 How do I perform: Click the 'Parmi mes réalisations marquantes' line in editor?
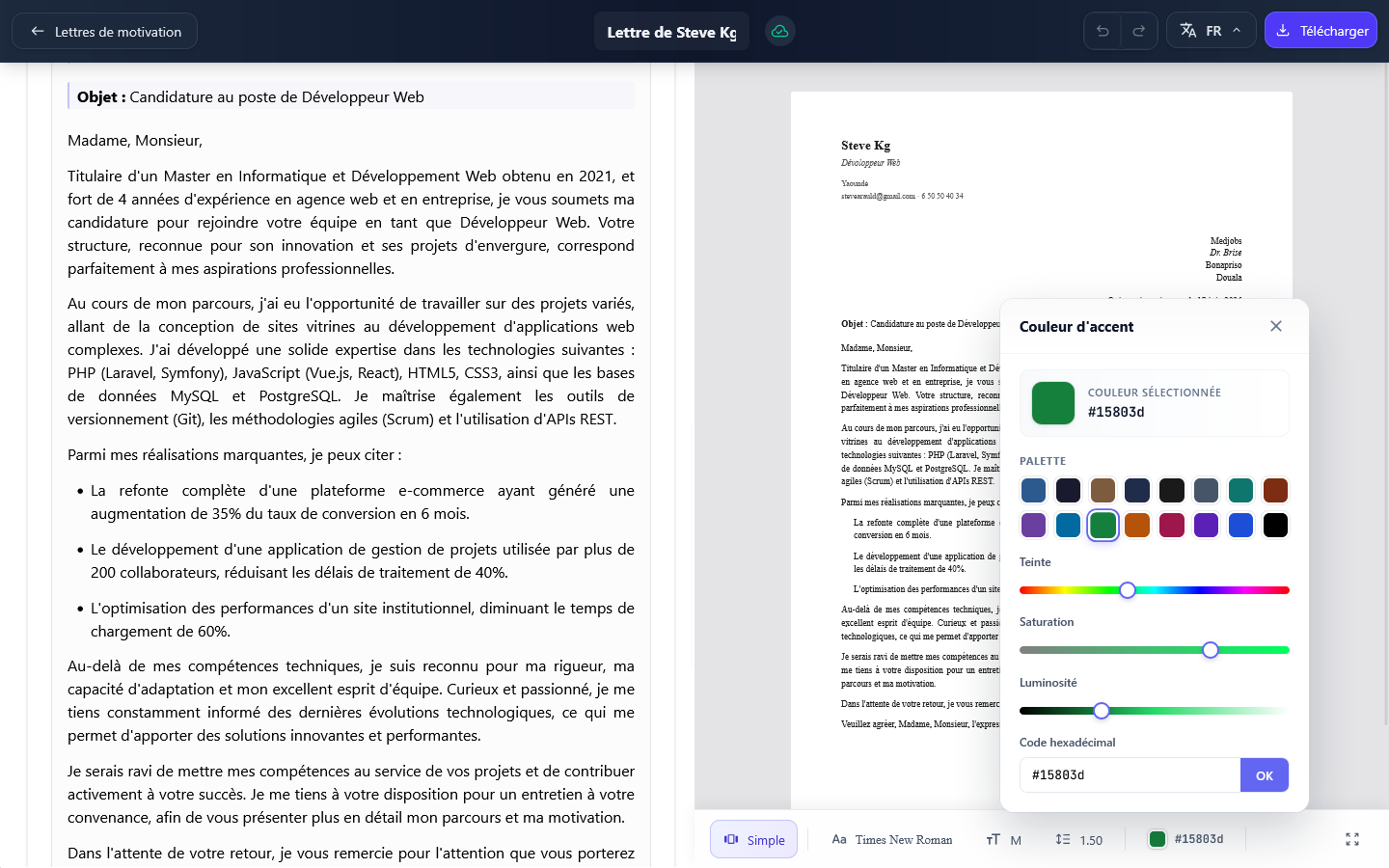[x=234, y=454]
